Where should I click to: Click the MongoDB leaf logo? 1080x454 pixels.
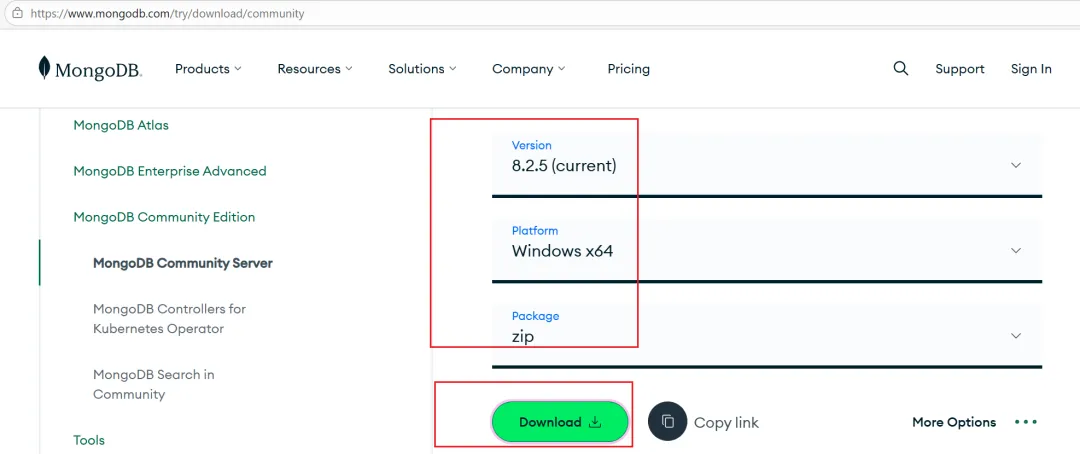(x=45, y=68)
